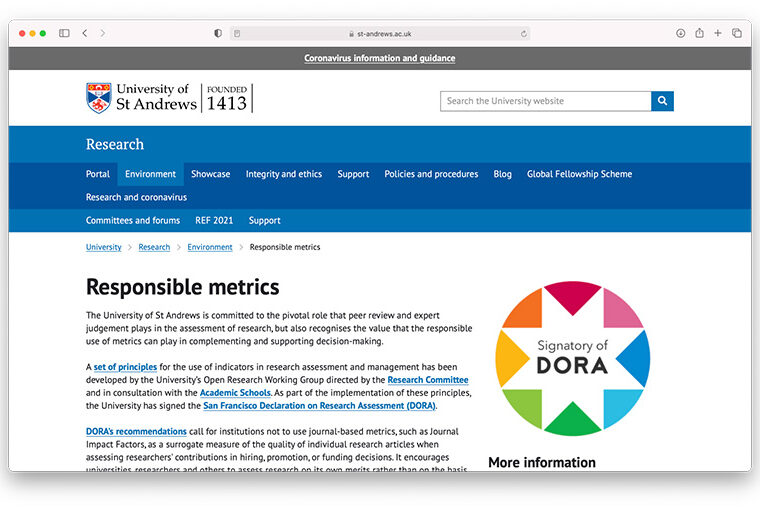Select the Environment menu item
The height and width of the screenshot is (509, 760).
pos(150,174)
